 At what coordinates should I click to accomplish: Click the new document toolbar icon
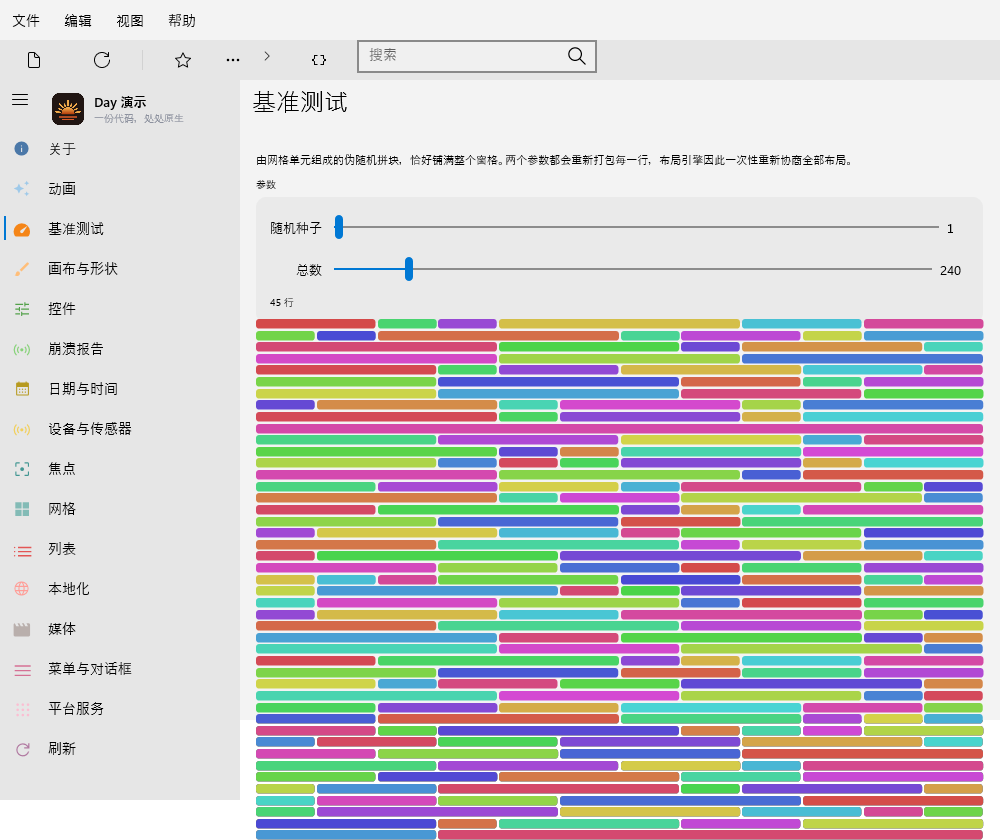[34, 60]
